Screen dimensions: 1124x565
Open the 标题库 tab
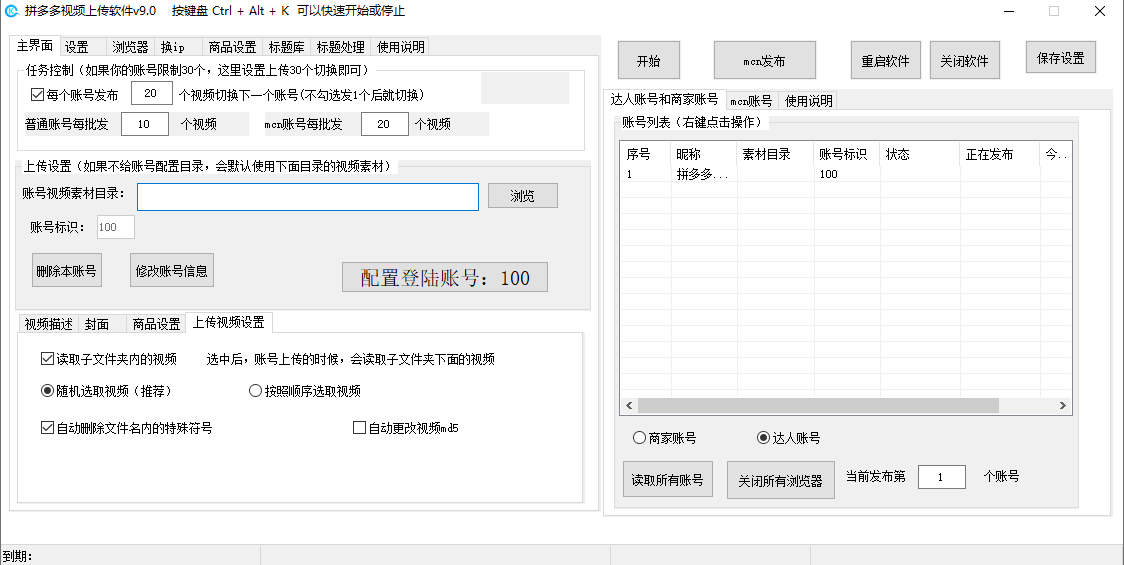[287, 47]
